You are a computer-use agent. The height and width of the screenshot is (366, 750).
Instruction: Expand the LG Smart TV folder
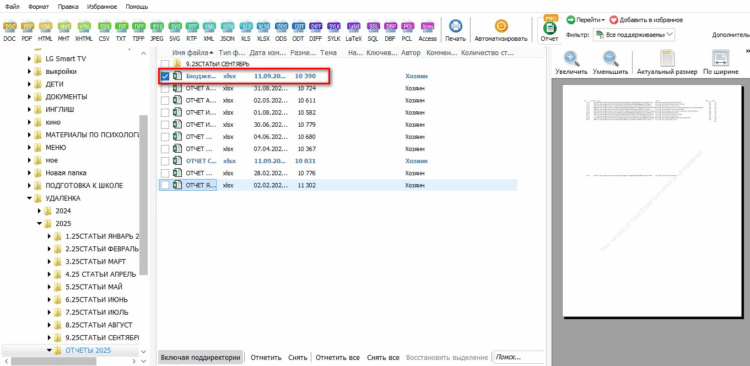click(29, 59)
